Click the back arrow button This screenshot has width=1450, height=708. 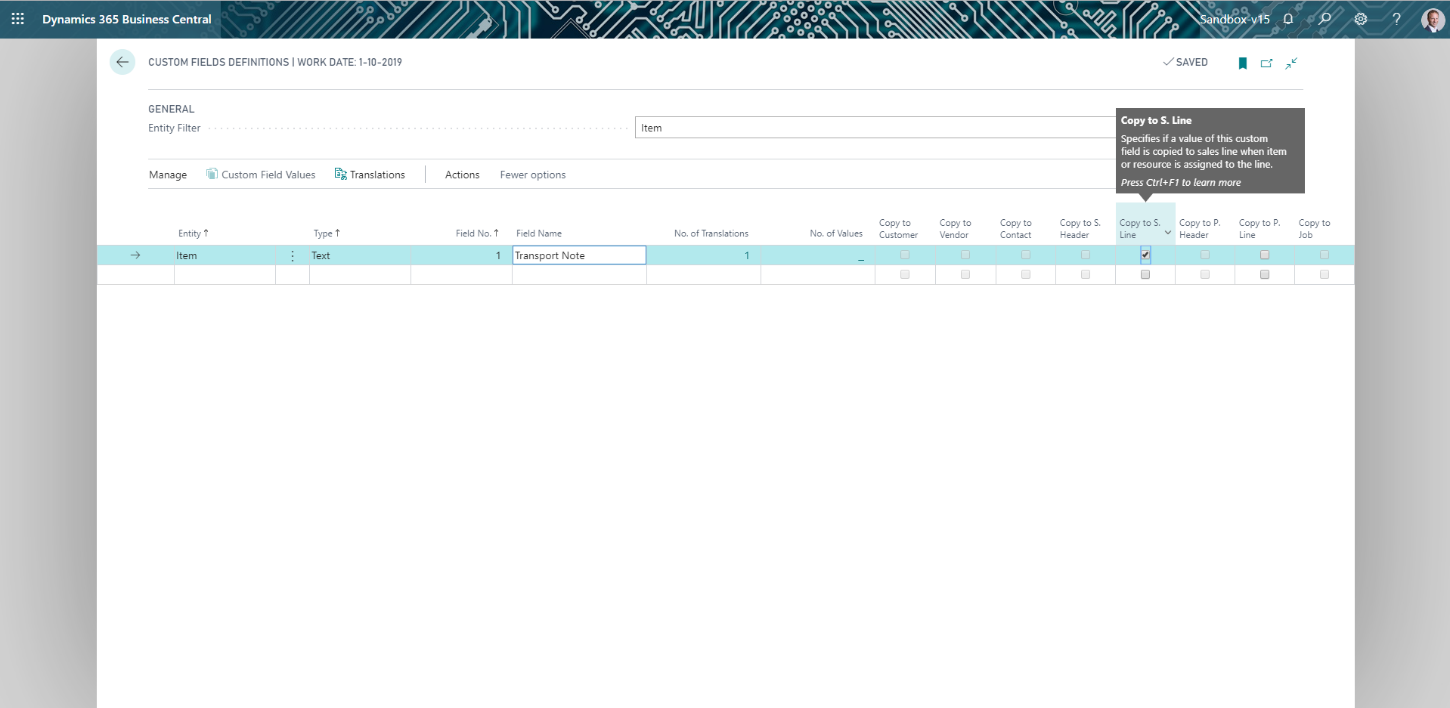point(122,62)
